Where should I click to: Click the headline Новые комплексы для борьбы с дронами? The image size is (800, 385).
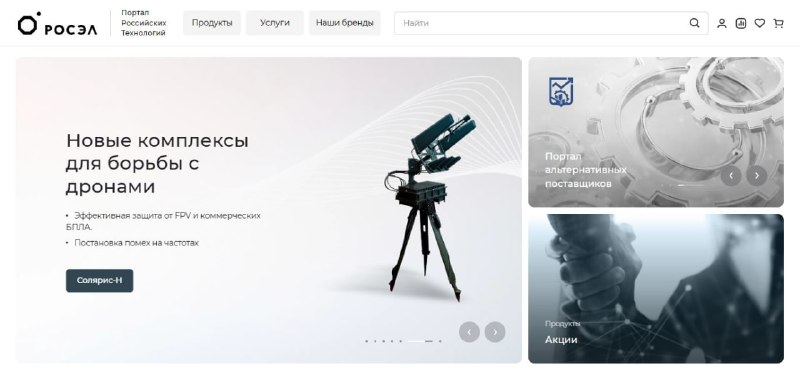pos(157,164)
